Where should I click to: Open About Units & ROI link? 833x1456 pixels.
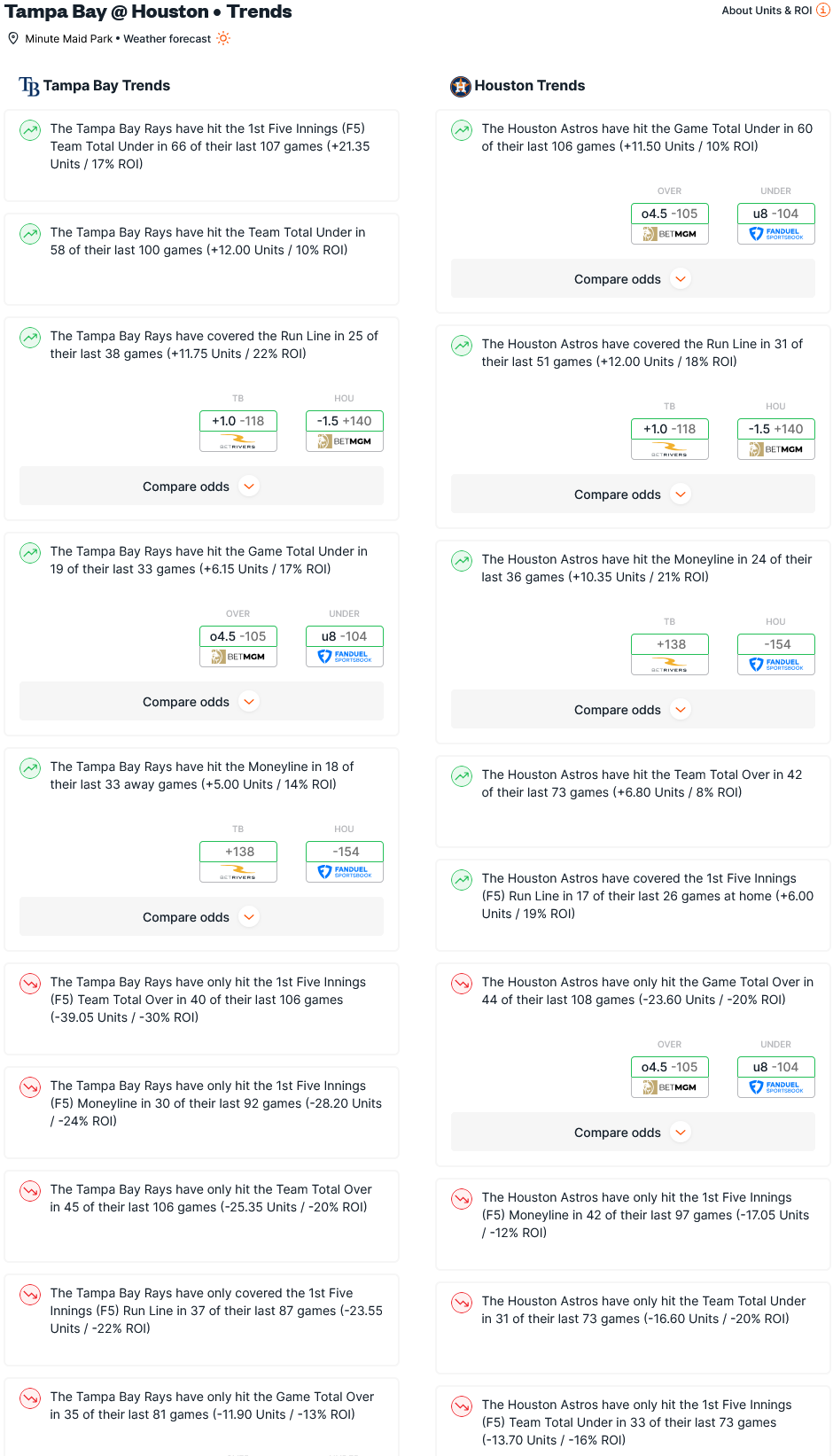click(x=767, y=11)
